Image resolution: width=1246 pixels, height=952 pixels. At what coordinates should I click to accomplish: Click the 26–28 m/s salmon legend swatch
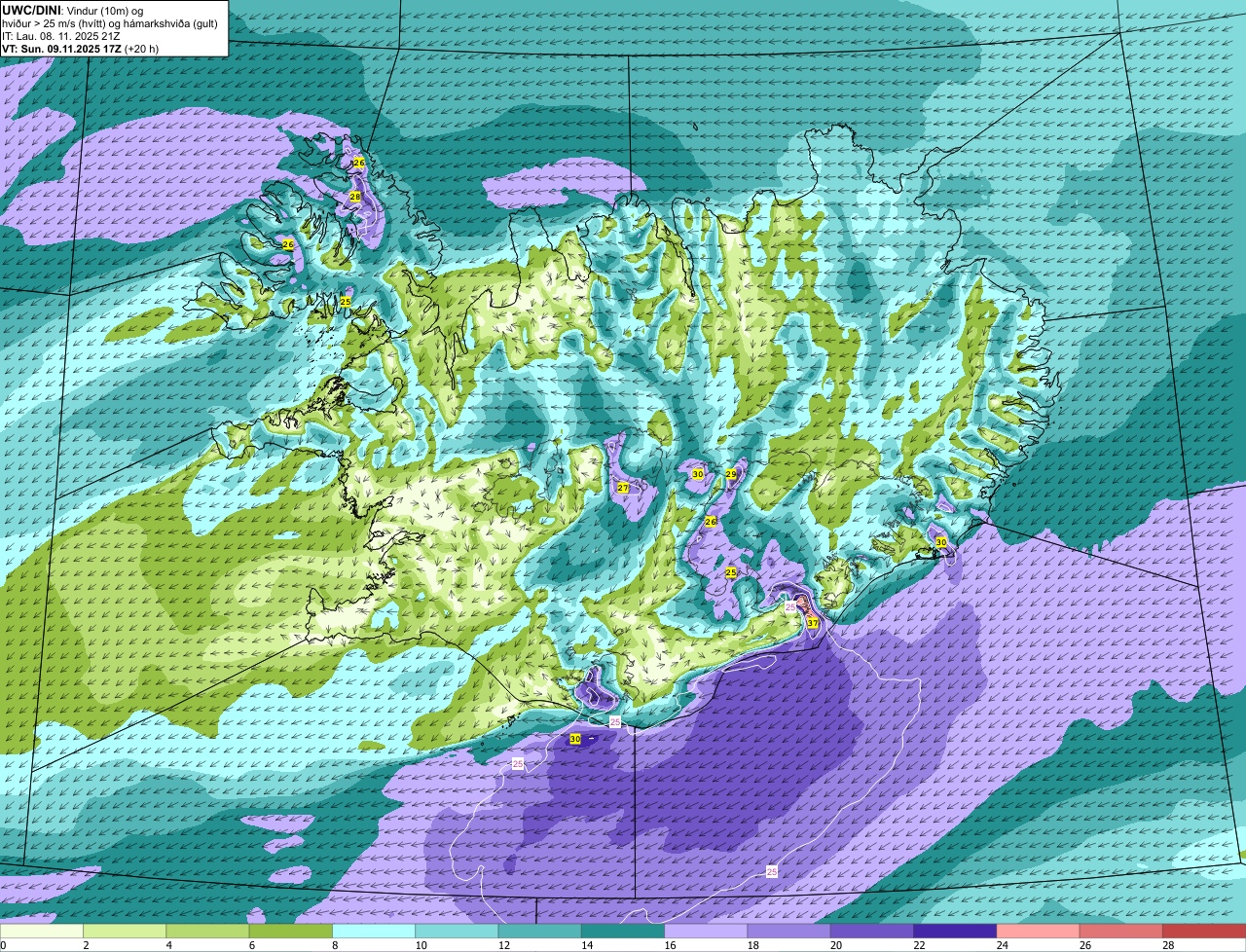pyautogui.click(x=1121, y=932)
